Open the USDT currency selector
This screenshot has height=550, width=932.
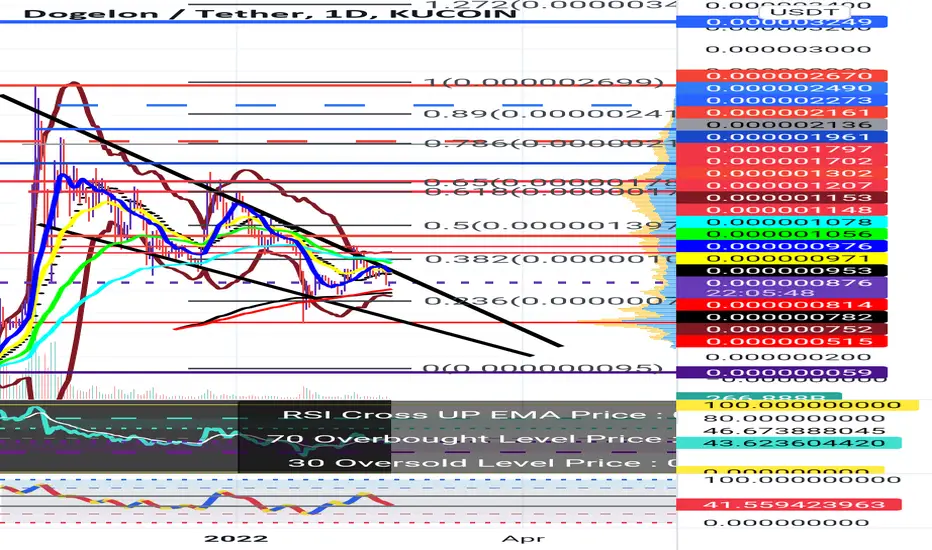[804, 12]
